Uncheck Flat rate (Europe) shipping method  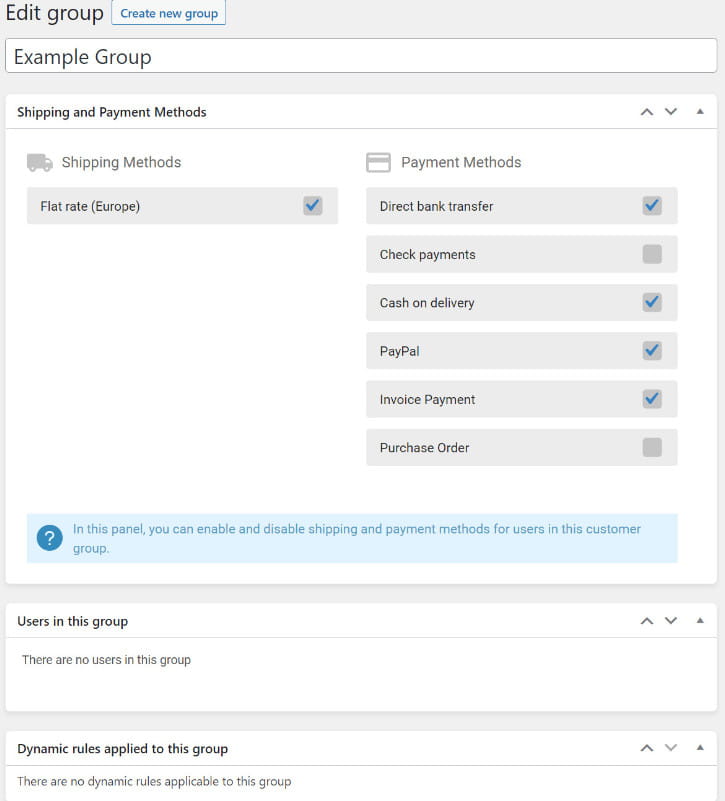click(x=313, y=206)
